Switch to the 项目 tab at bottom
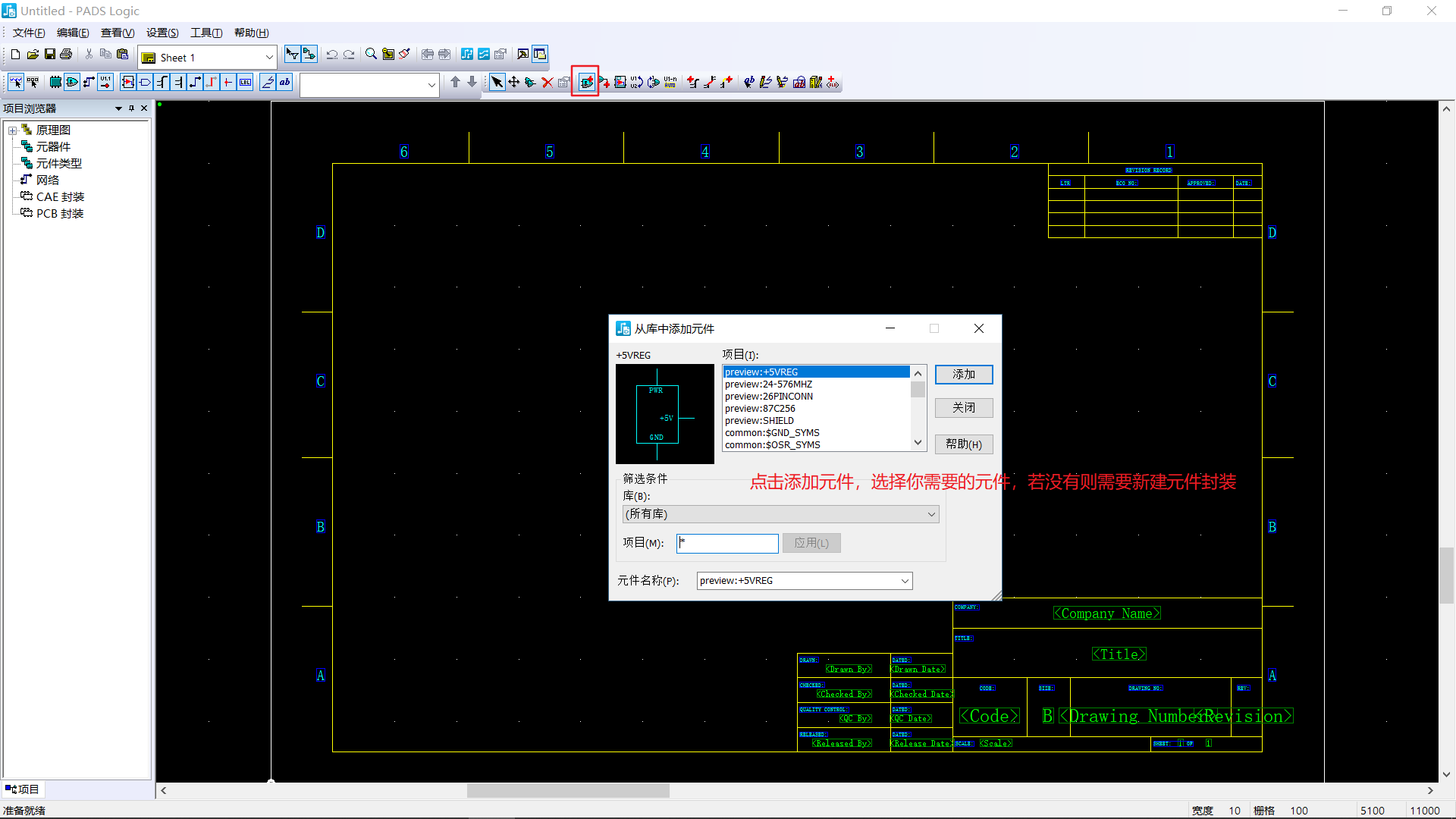The width and height of the screenshot is (1456, 819). [x=23, y=789]
